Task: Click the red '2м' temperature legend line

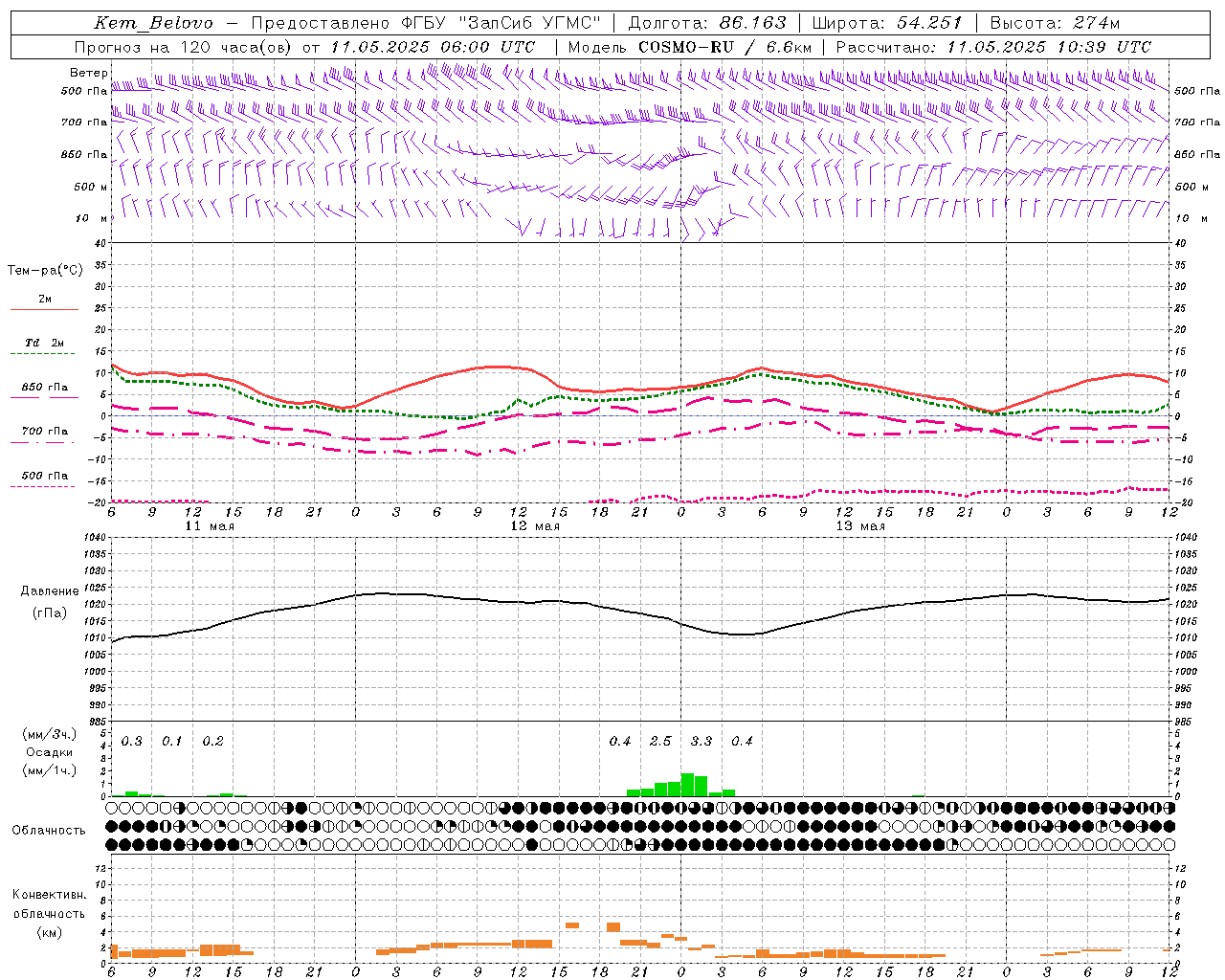Action: point(44,309)
